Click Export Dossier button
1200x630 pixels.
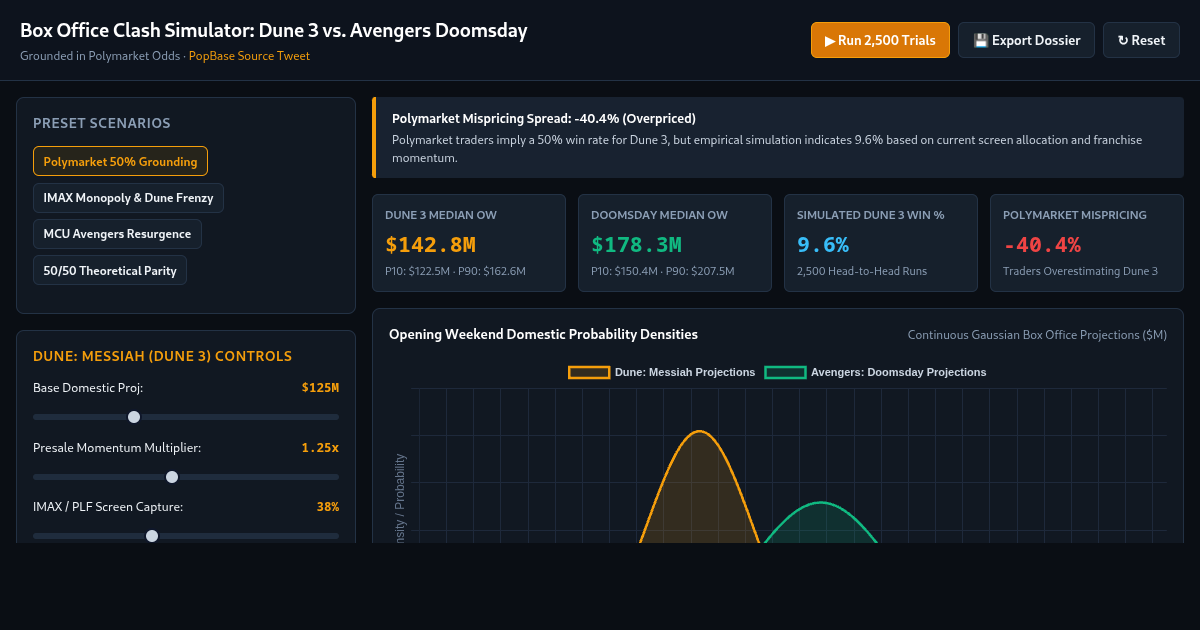coord(1026,40)
